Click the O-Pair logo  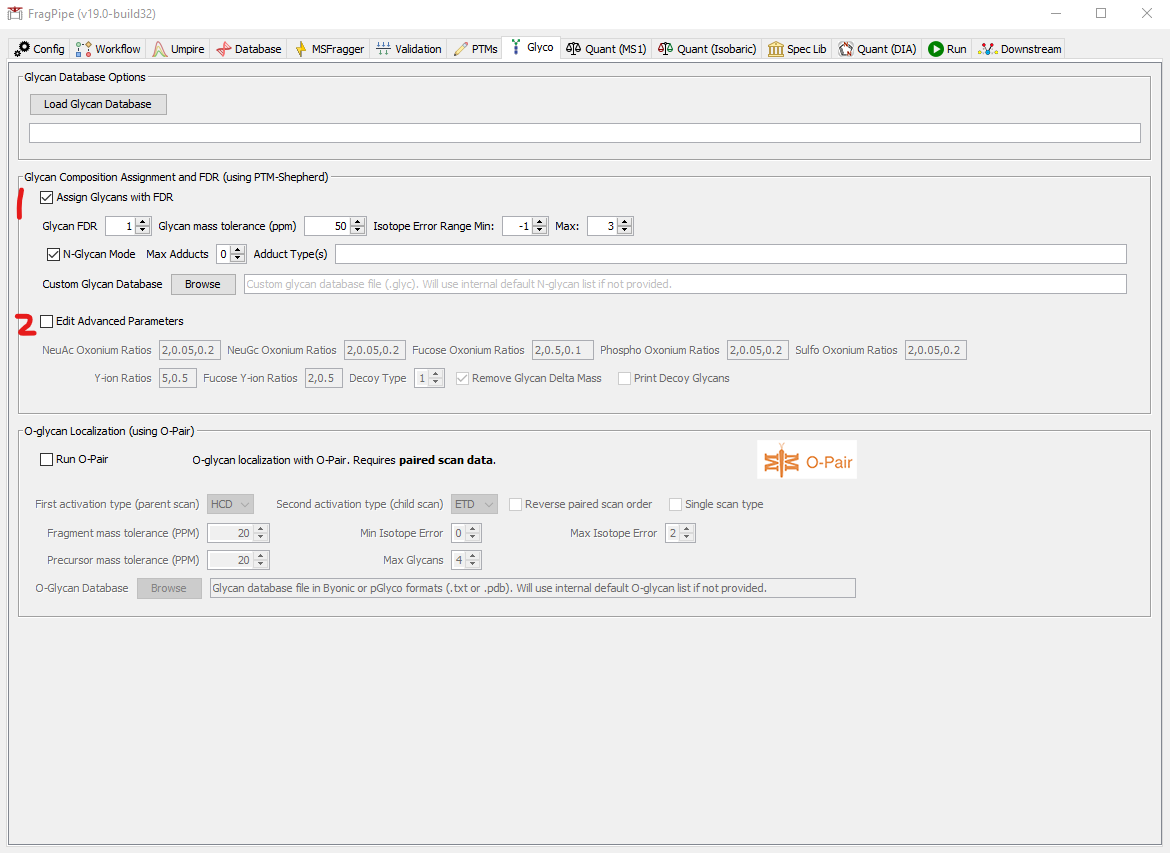[x=807, y=459]
